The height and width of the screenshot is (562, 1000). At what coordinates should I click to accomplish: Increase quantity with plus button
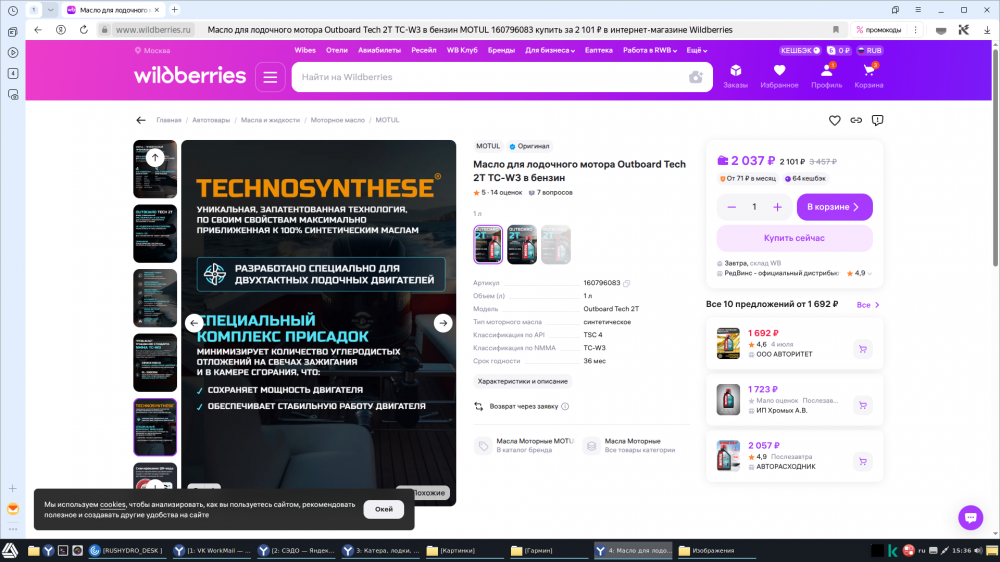click(x=777, y=207)
